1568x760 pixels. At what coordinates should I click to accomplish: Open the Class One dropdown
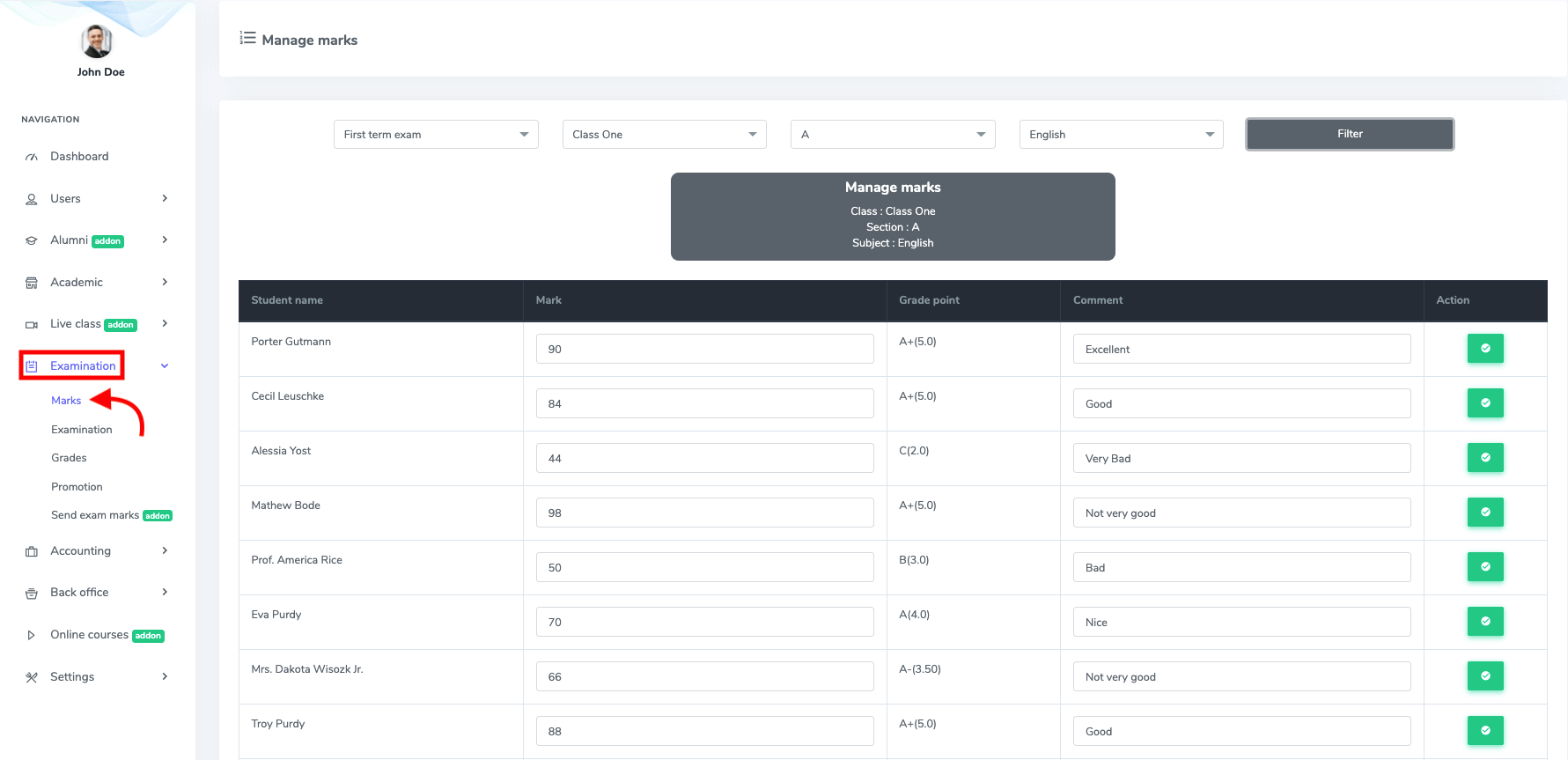pos(664,135)
